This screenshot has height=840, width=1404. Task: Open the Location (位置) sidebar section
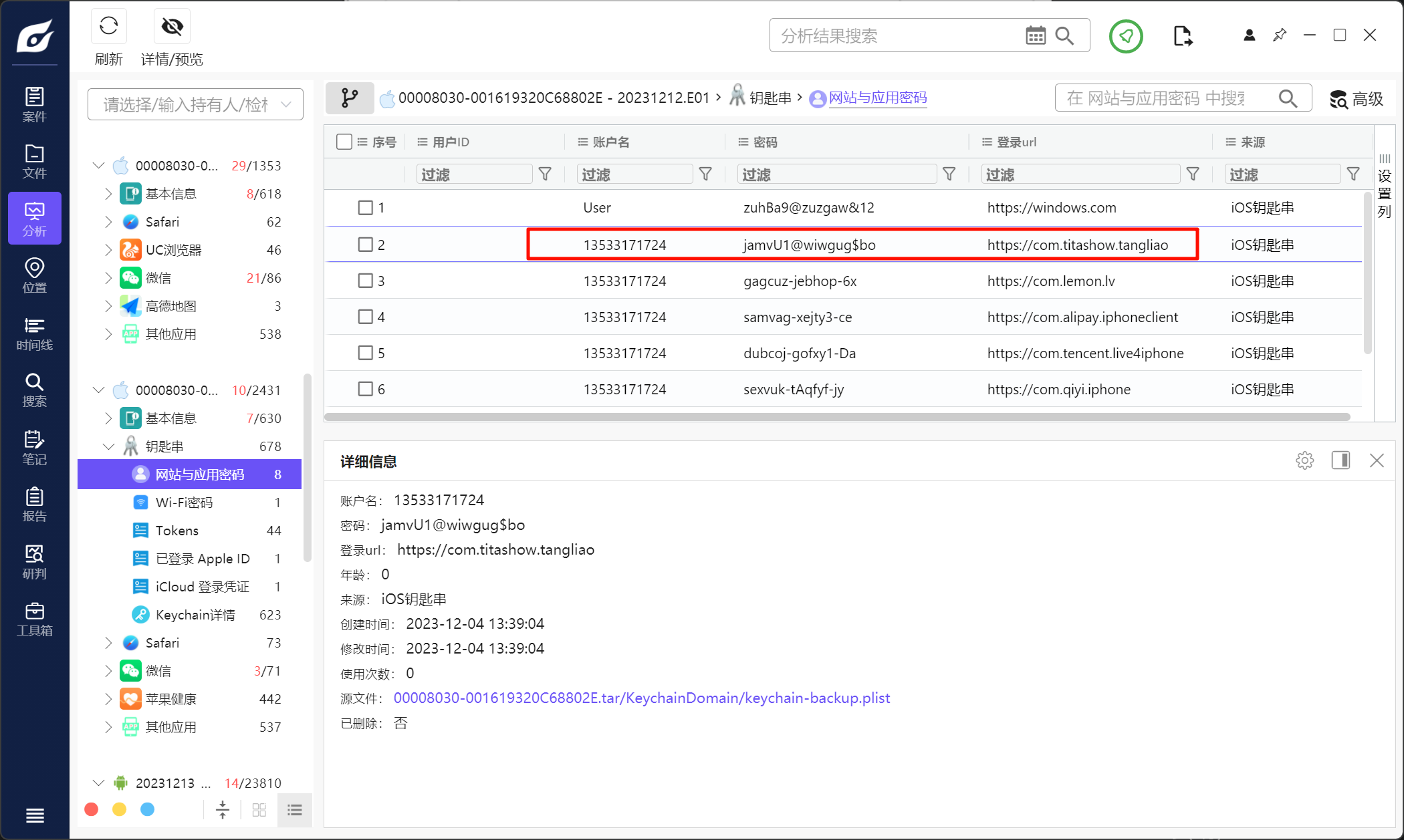point(34,276)
